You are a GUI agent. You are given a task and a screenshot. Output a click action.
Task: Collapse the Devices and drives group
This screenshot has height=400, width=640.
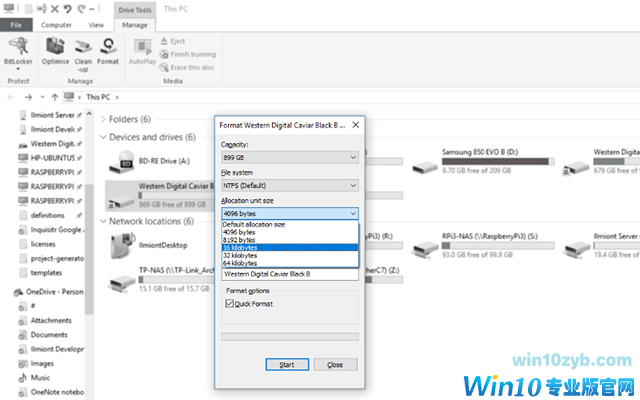pyautogui.click(x=104, y=137)
